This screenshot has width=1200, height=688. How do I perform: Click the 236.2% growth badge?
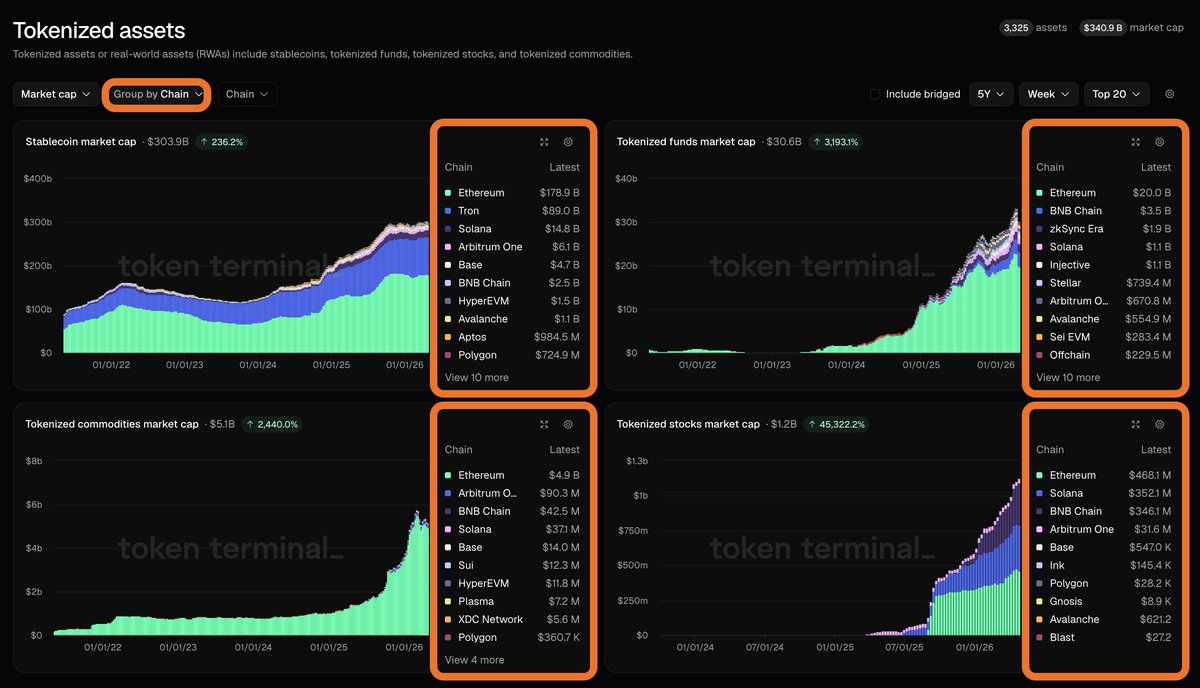221,142
